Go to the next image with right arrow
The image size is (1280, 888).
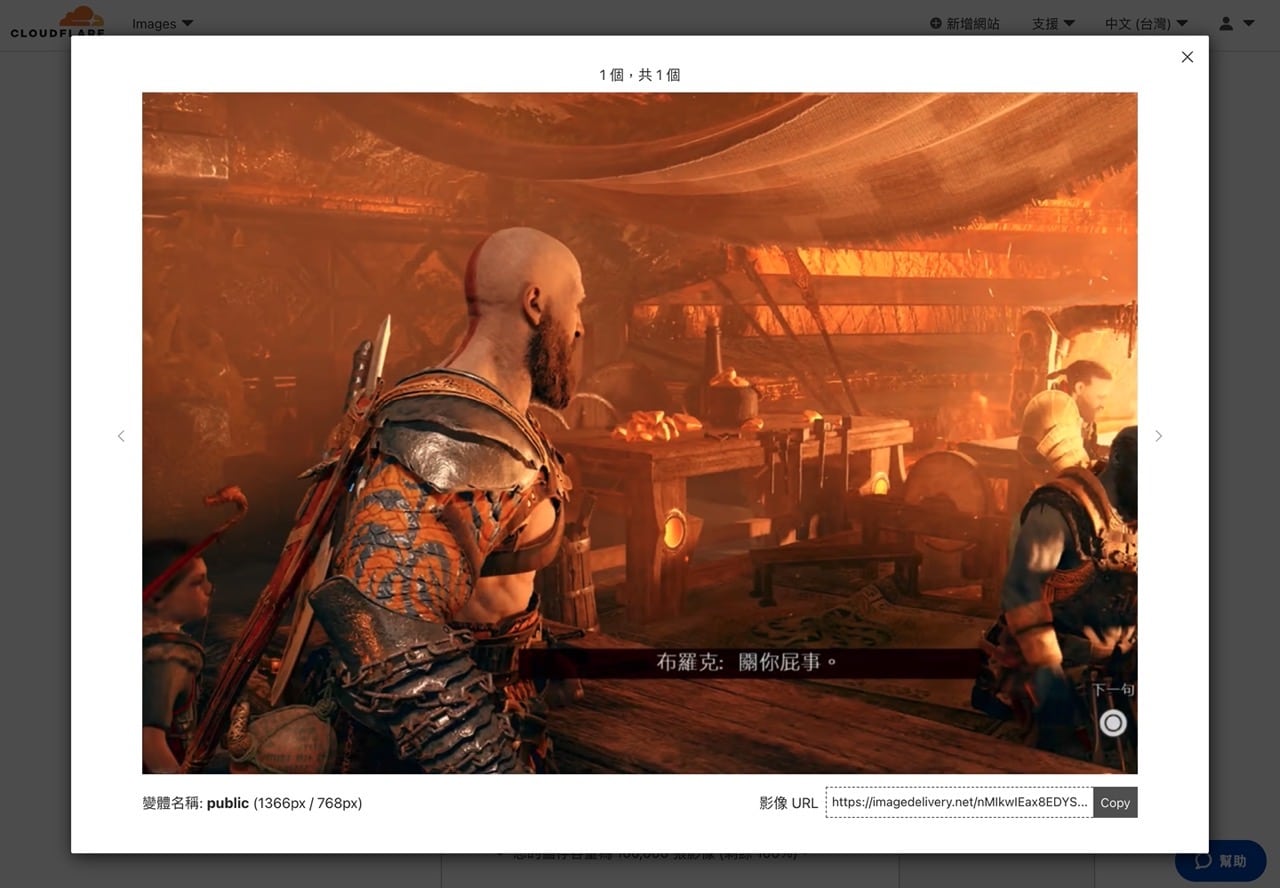tap(1158, 436)
